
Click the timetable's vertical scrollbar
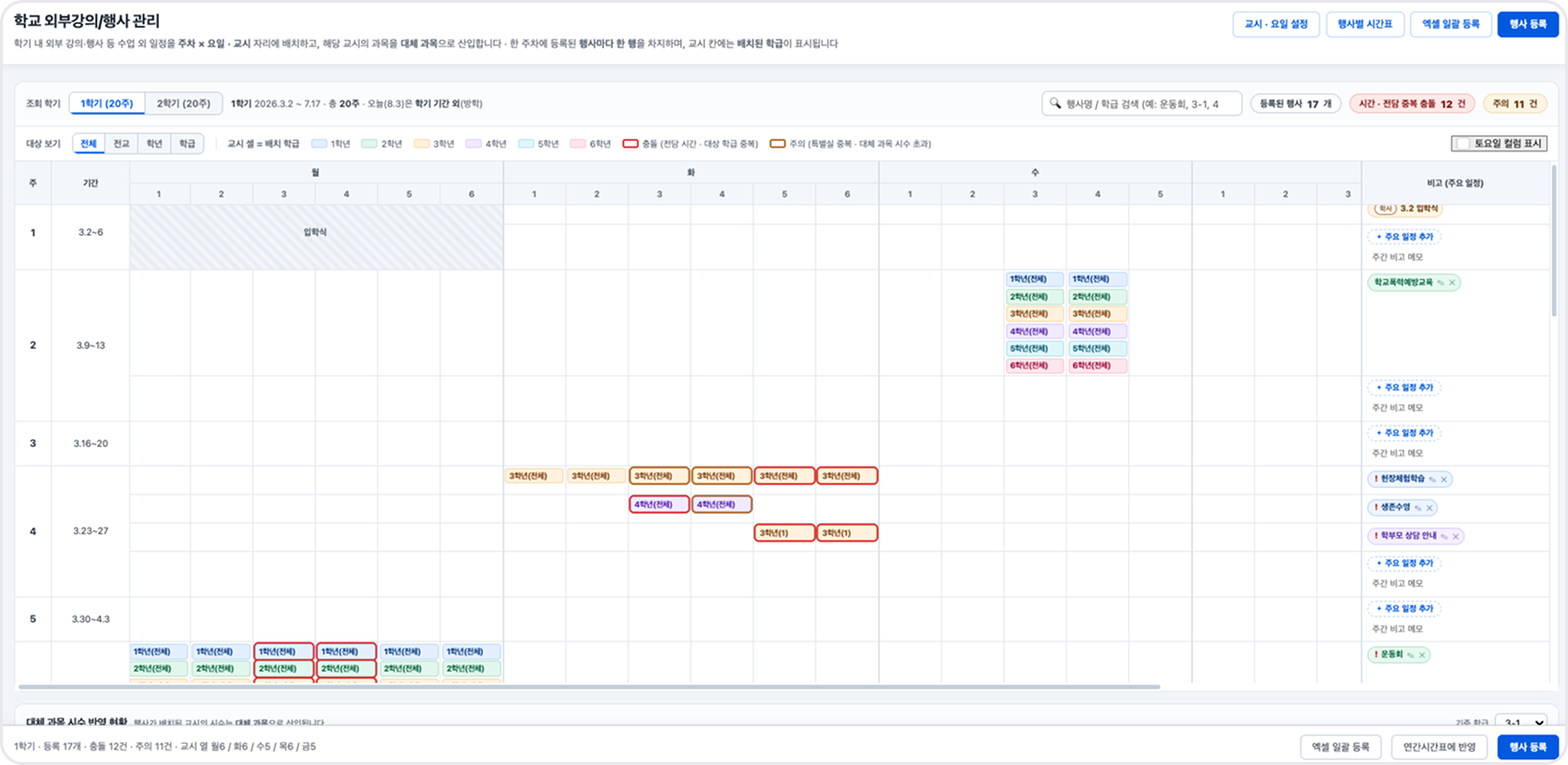coord(1555,240)
